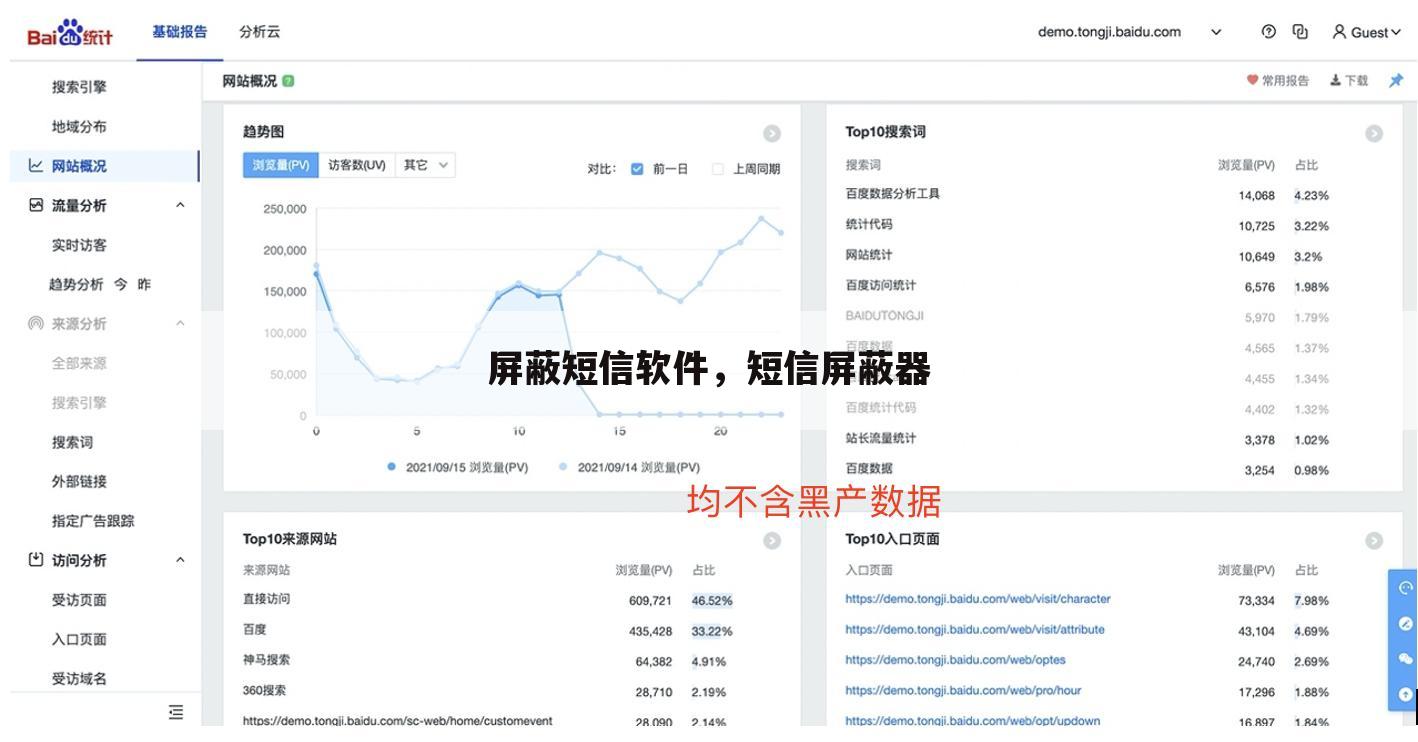Open the 趋势图 detail arrow icon

click(772, 133)
